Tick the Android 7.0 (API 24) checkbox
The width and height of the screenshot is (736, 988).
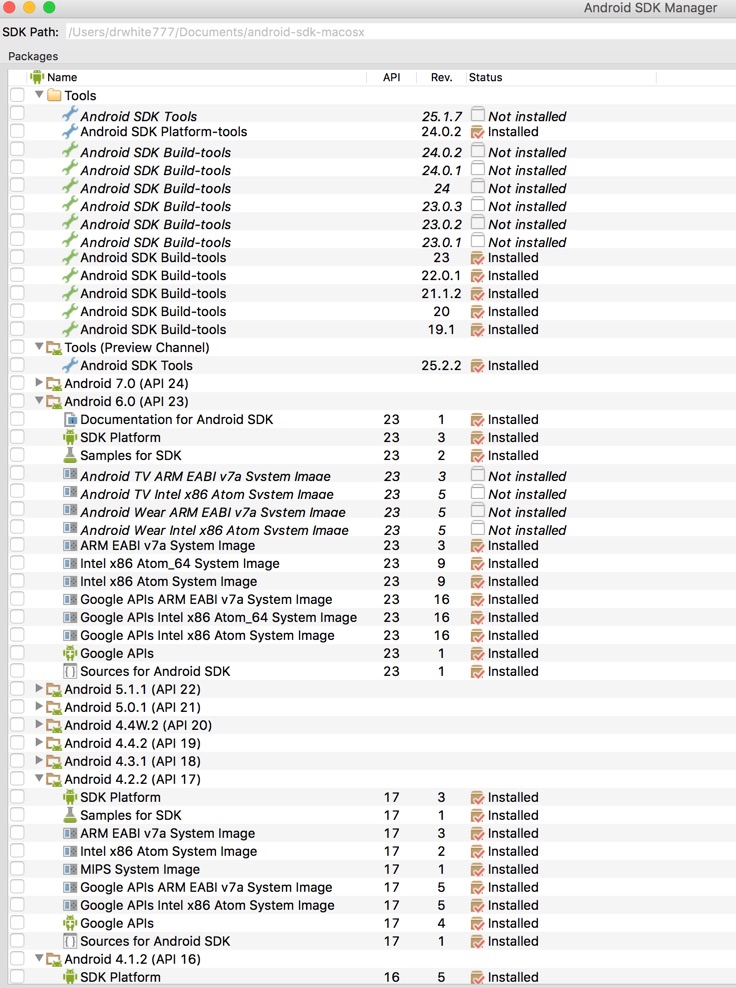[x=17, y=383]
